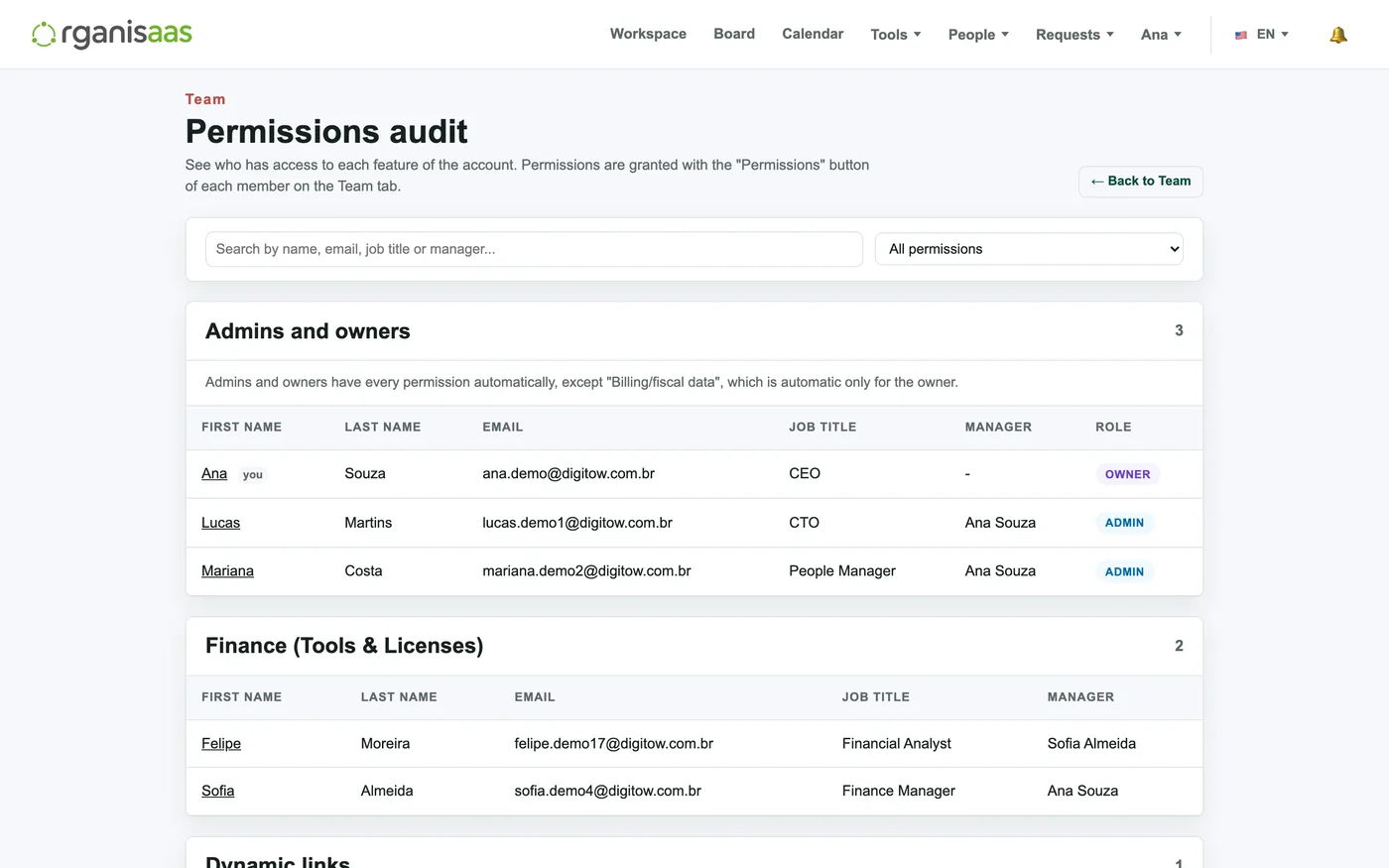Open the notifications bell
This screenshot has width=1389, height=868.
1338,35
